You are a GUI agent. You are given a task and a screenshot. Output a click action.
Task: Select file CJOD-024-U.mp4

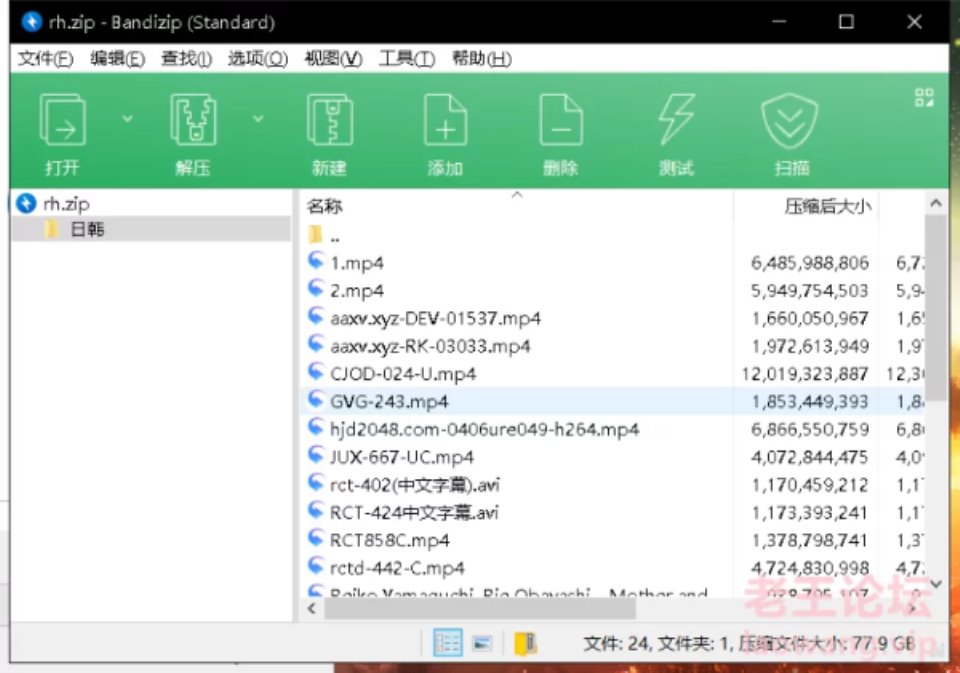tap(403, 374)
